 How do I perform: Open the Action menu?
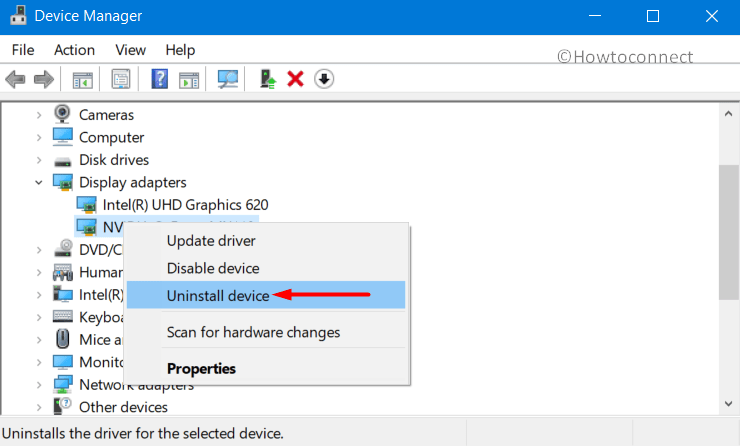click(x=74, y=50)
